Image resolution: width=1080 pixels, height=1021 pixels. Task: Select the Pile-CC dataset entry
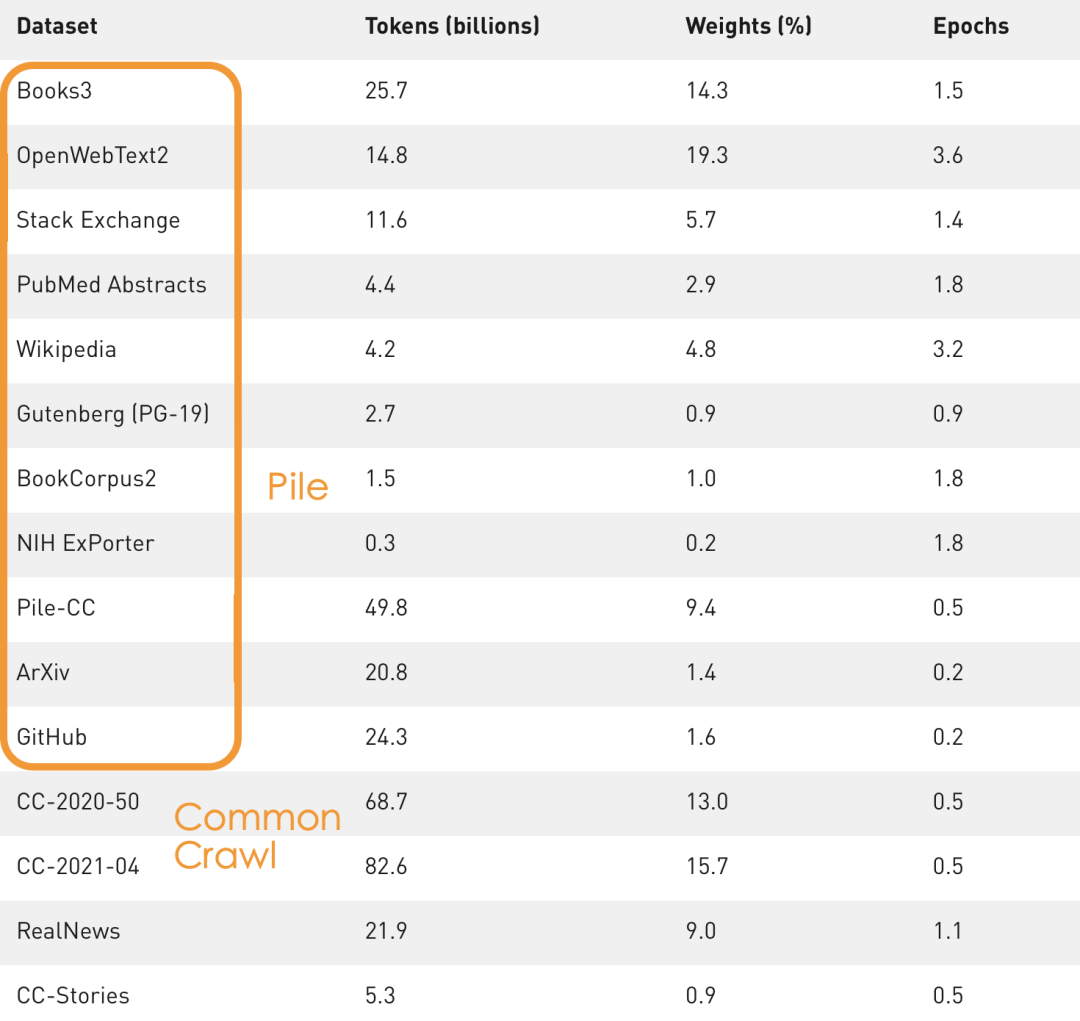pyautogui.click(x=56, y=608)
